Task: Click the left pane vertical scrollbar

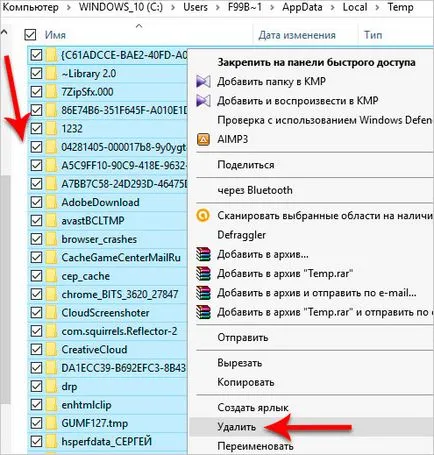Action: point(5,288)
